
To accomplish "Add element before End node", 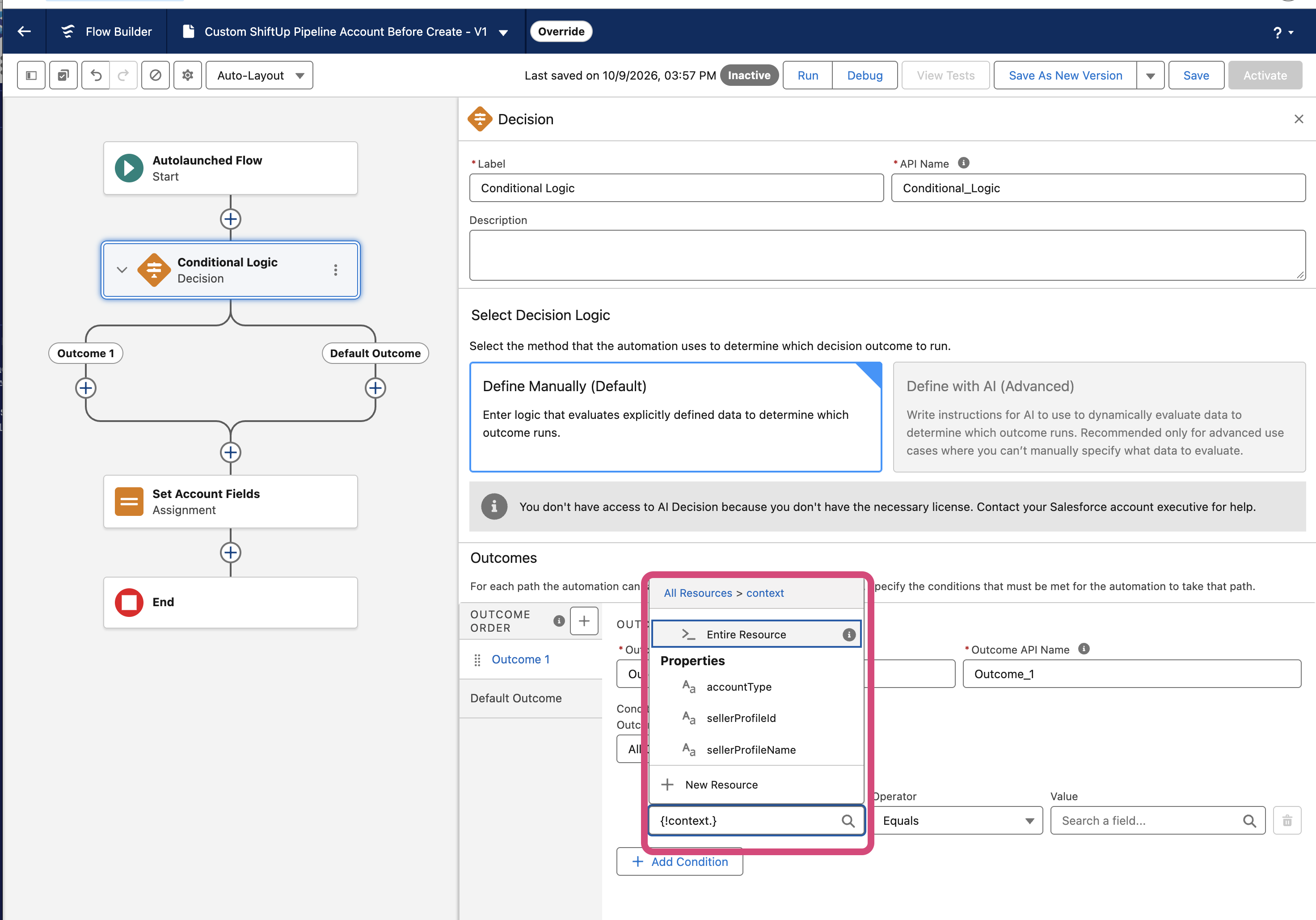I will 230,553.
